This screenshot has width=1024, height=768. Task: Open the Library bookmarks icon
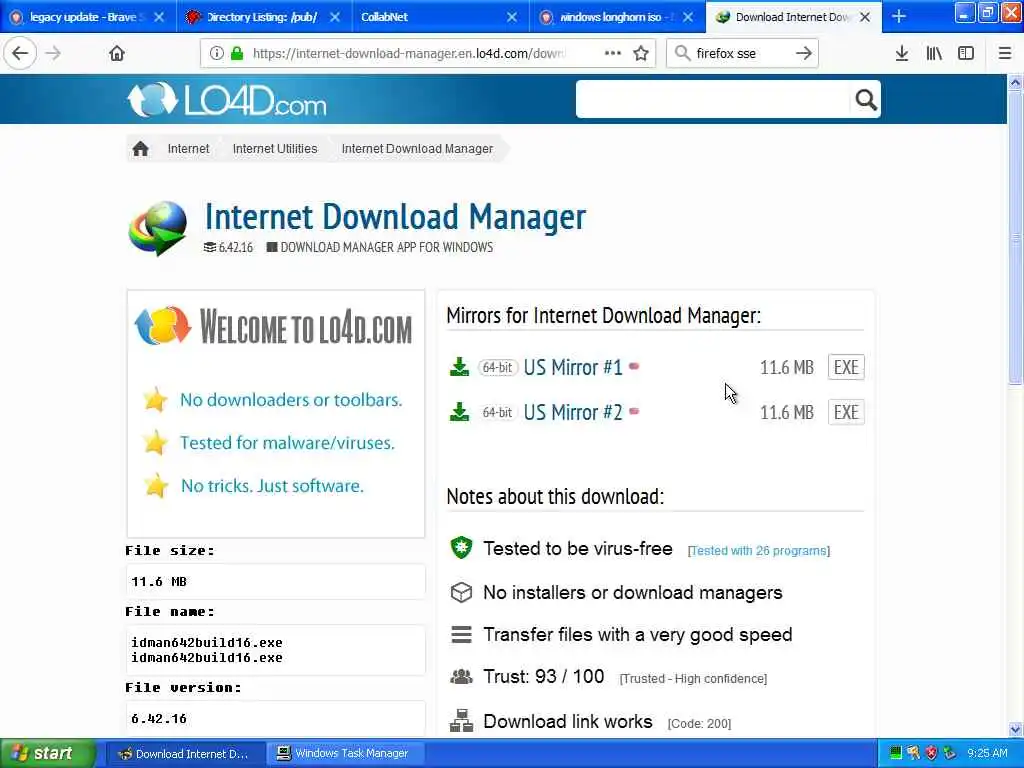pyautogui.click(x=935, y=54)
